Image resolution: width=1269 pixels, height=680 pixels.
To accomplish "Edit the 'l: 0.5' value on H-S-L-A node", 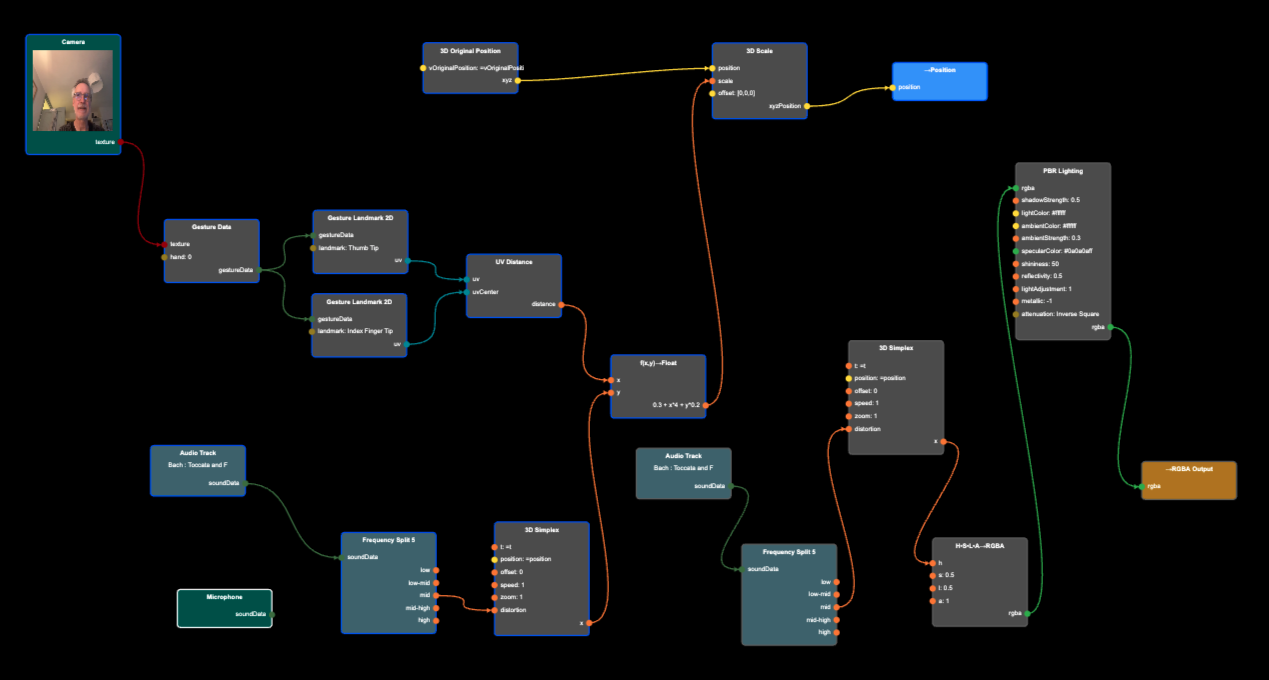I will coord(944,588).
